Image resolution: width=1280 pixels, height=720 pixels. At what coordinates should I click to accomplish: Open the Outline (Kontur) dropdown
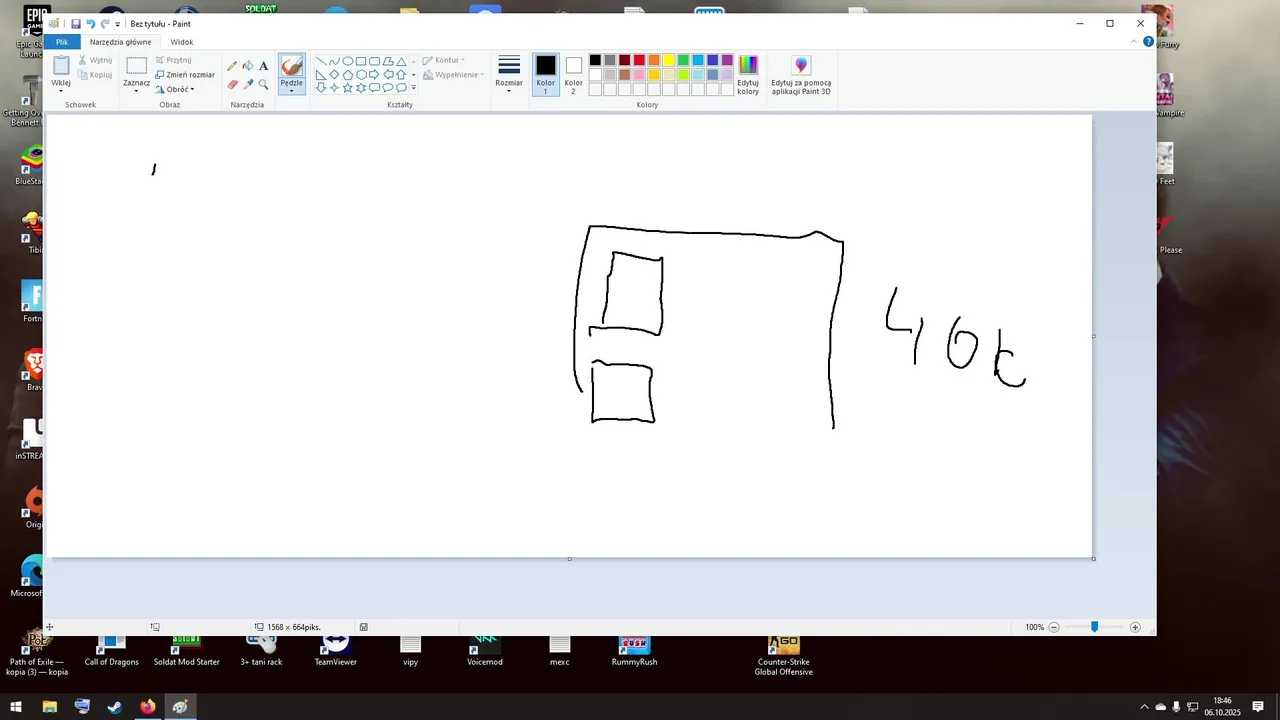click(x=444, y=60)
